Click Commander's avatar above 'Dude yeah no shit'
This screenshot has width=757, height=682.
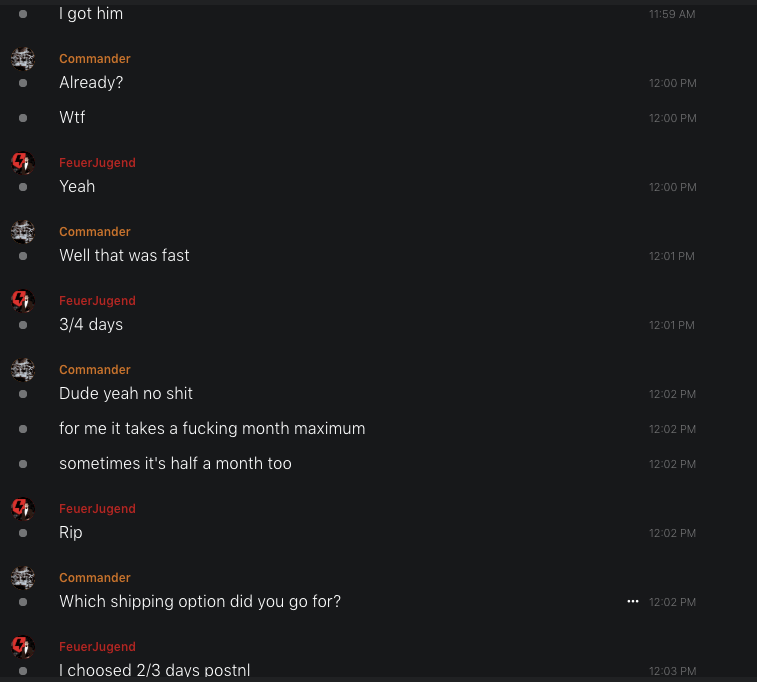pyautogui.click(x=23, y=369)
